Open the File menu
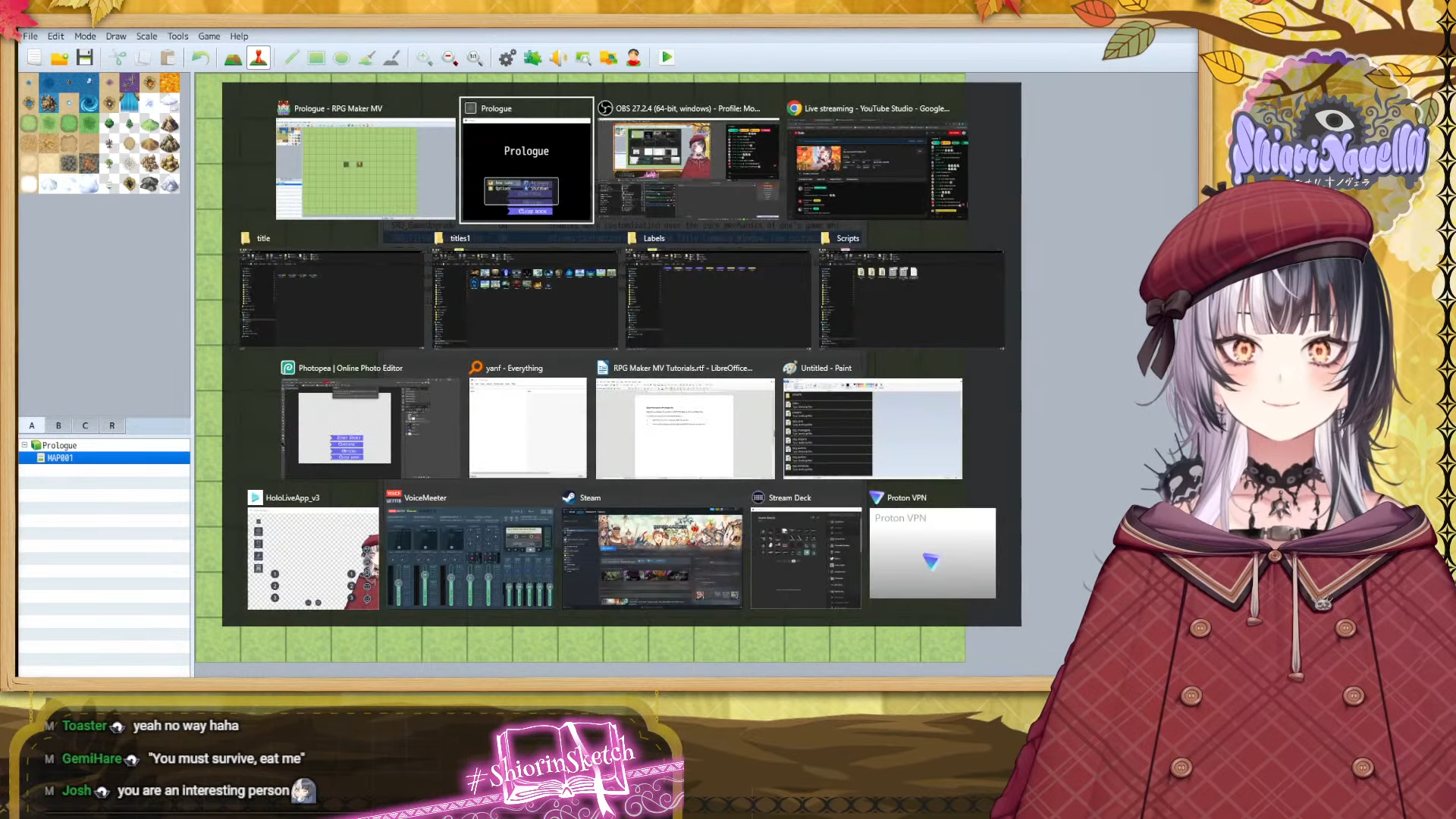Viewport: 1456px width, 819px height. click(x=30, y=36)
